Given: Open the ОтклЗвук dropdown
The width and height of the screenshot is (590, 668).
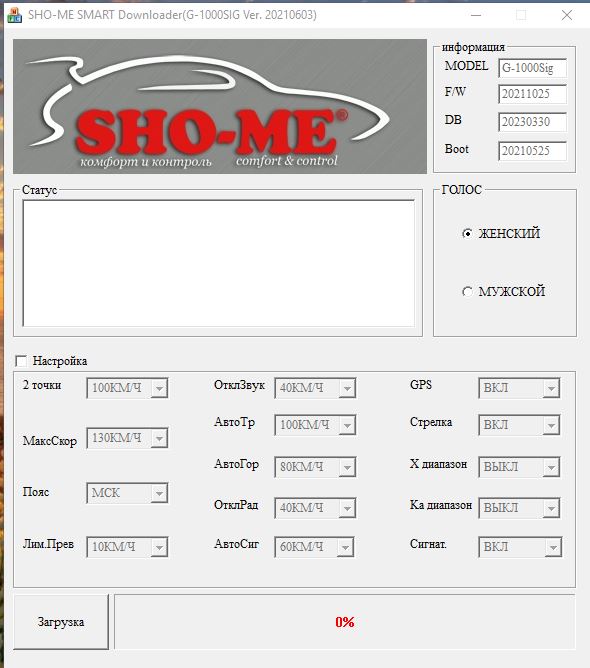Looking at the screenshot, I should 315,388.
